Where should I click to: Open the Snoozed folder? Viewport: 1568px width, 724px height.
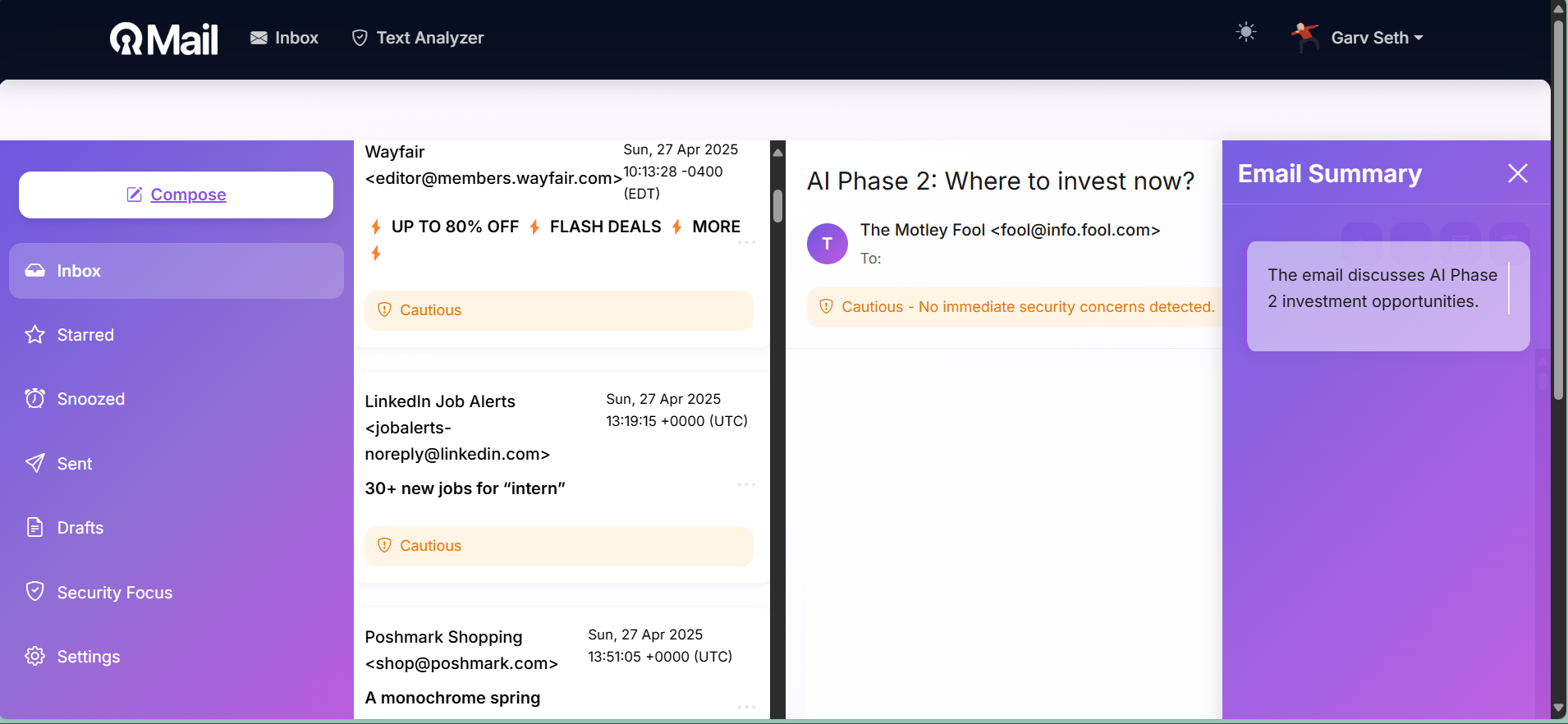pos(90,399)
